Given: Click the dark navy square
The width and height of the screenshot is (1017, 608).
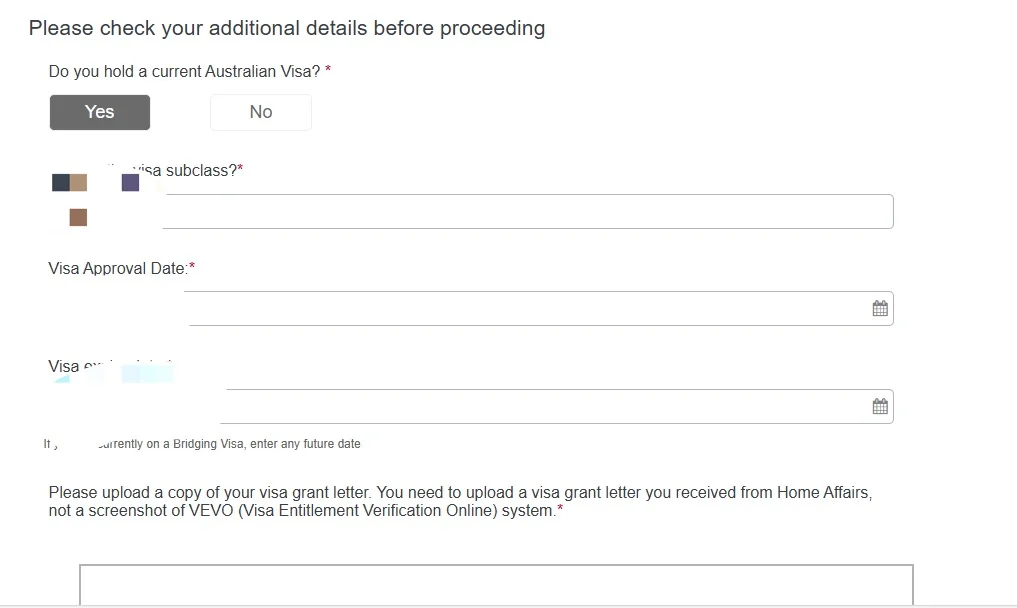Looking at the screenshot, I should [x=61, y=183].
